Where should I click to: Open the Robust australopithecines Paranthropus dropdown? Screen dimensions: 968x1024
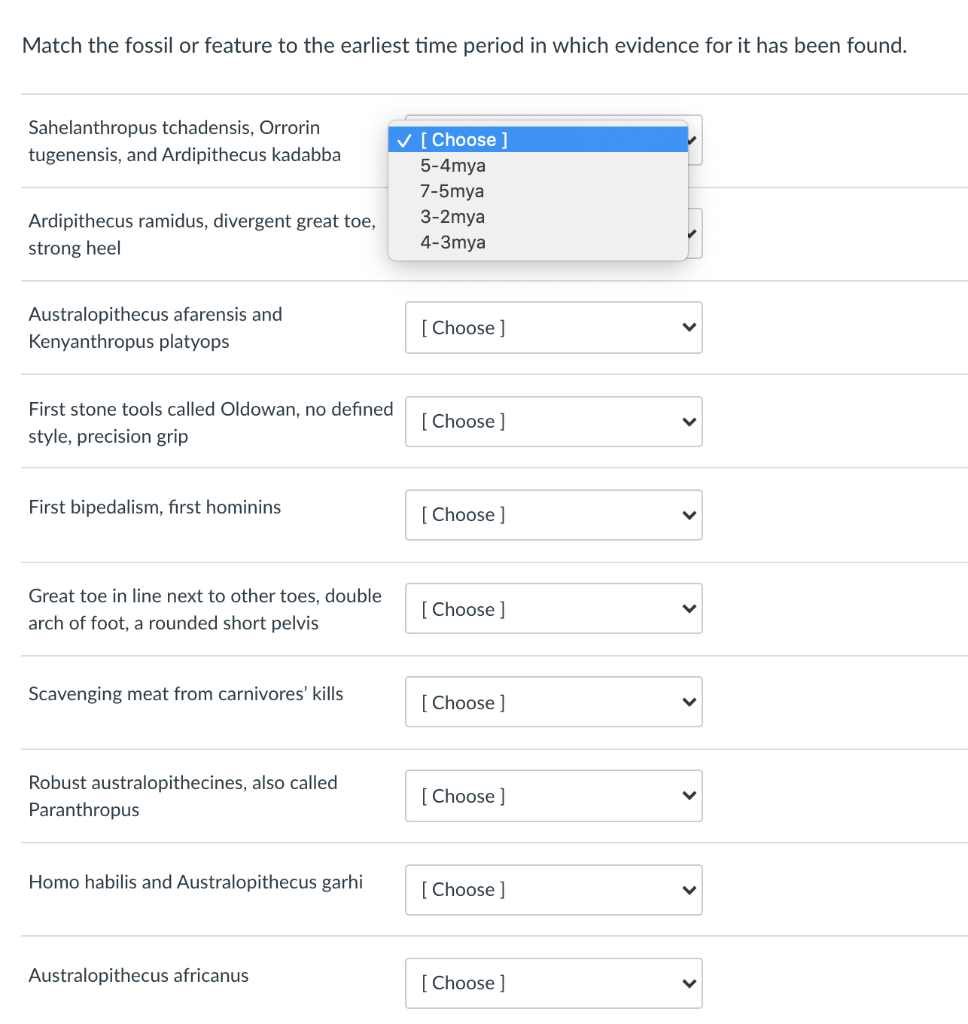[x=553, y=796]
